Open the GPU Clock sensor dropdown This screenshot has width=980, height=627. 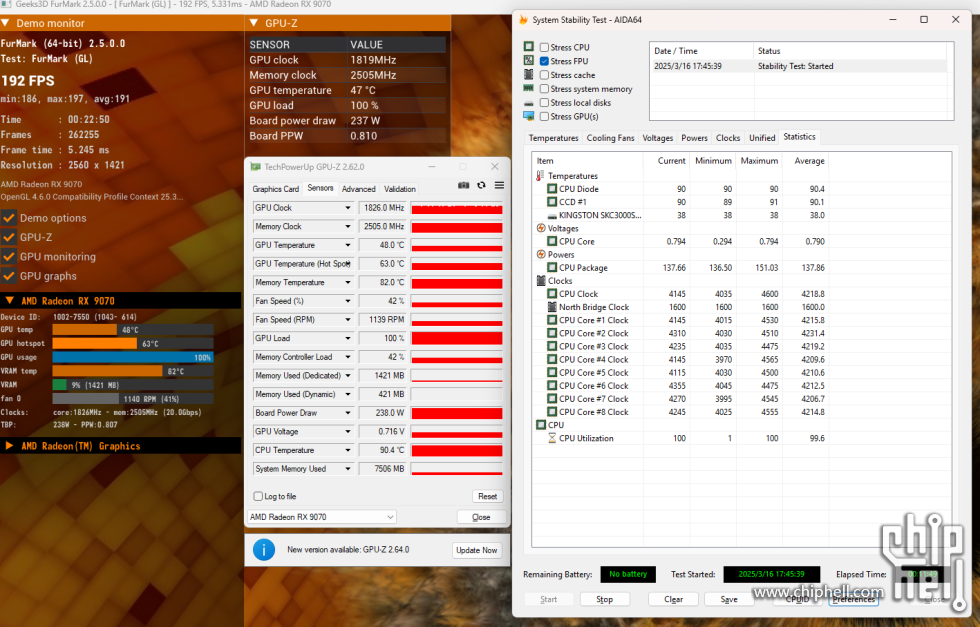(x=348, y=208)
